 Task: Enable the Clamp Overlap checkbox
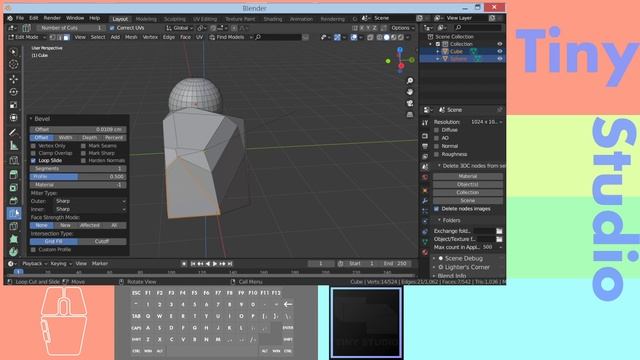click(x=33, y=153)
